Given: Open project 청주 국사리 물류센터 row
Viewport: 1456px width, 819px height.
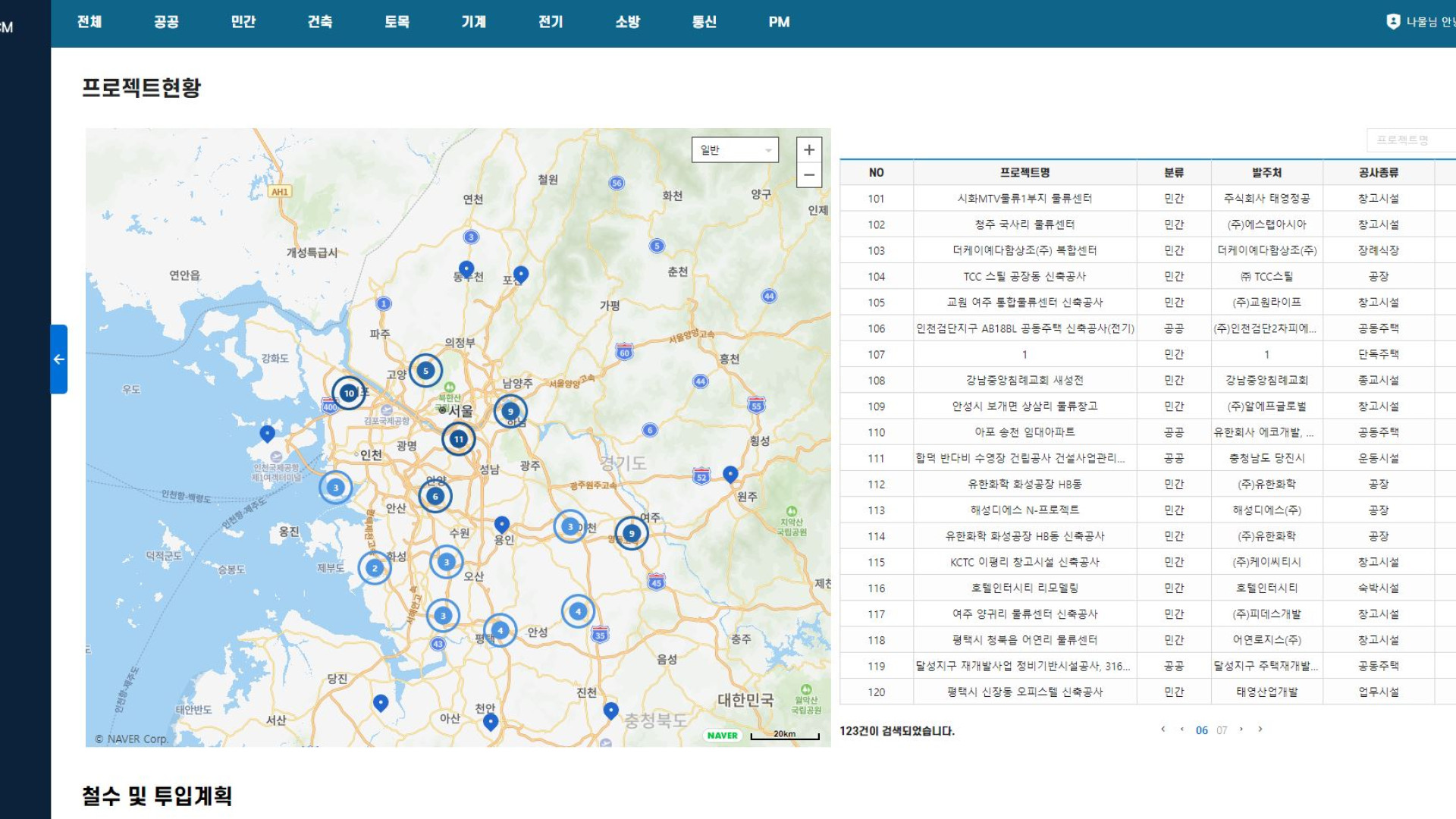Looking at the screenshot, I should tap(1024, 224).
